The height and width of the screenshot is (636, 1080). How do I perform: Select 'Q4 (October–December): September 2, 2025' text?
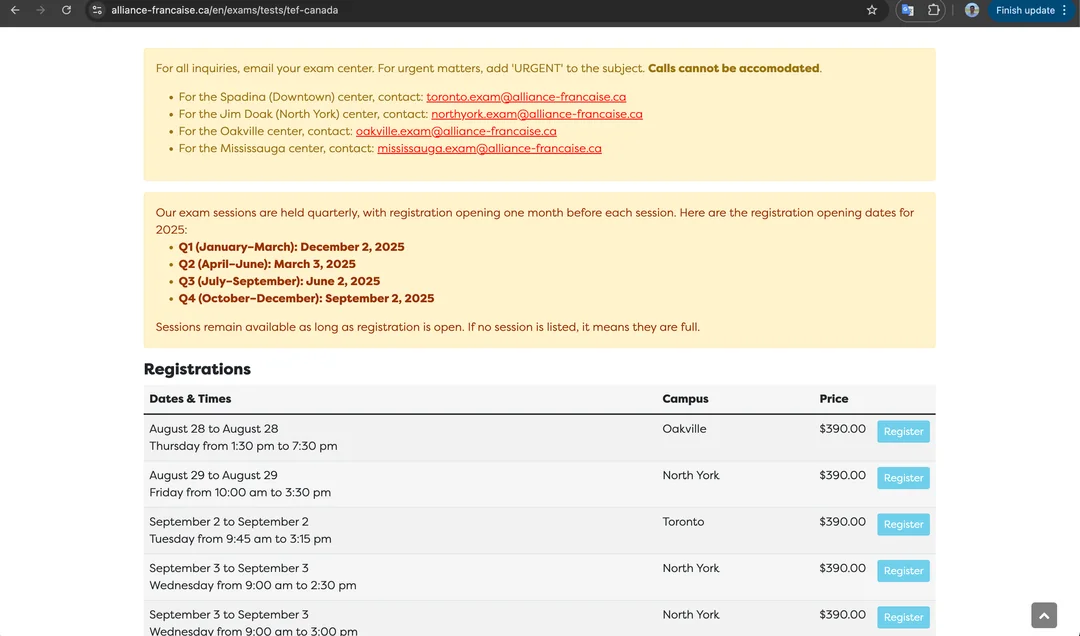[x=307, y=298]
